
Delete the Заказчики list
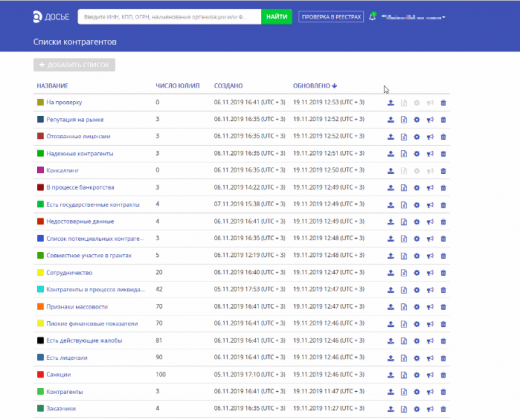coord(443,409)
